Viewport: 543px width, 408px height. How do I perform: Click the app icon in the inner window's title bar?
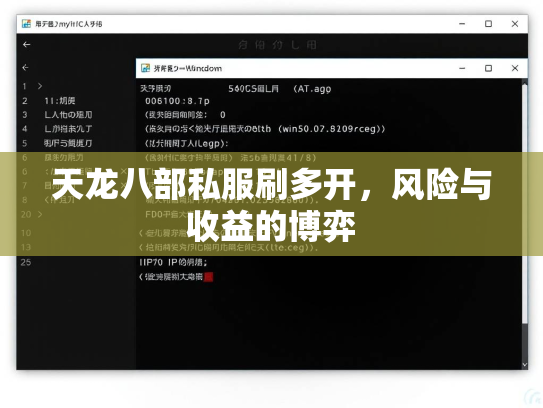[145, 68]
